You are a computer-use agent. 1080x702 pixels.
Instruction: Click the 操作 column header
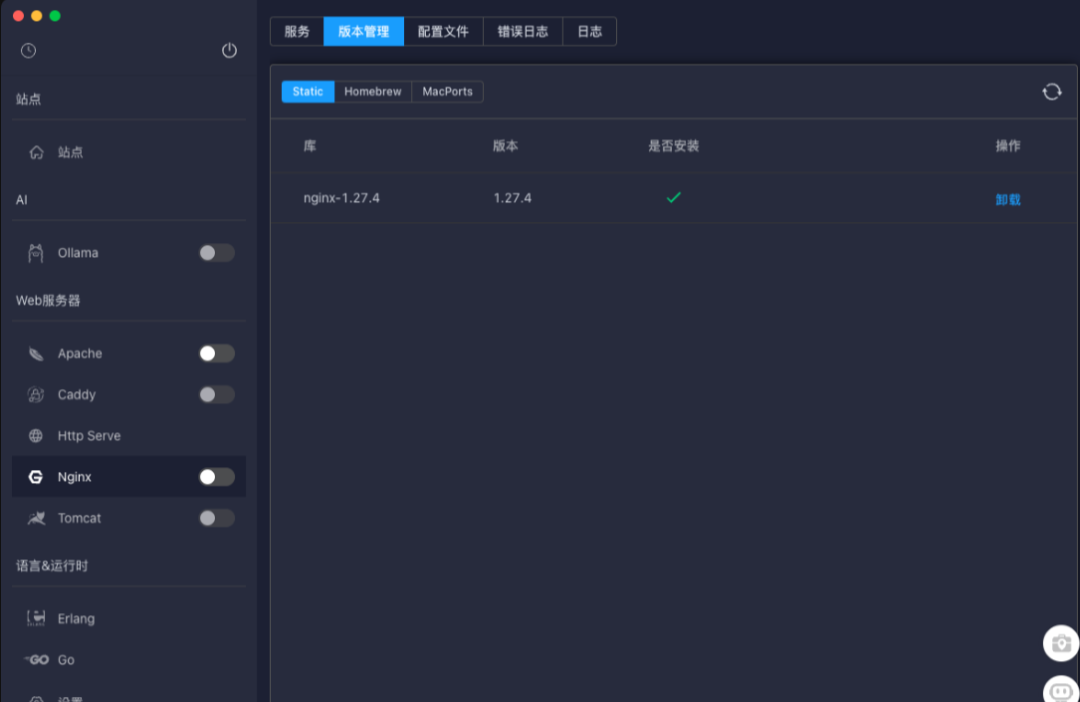tap(1008, 146)
